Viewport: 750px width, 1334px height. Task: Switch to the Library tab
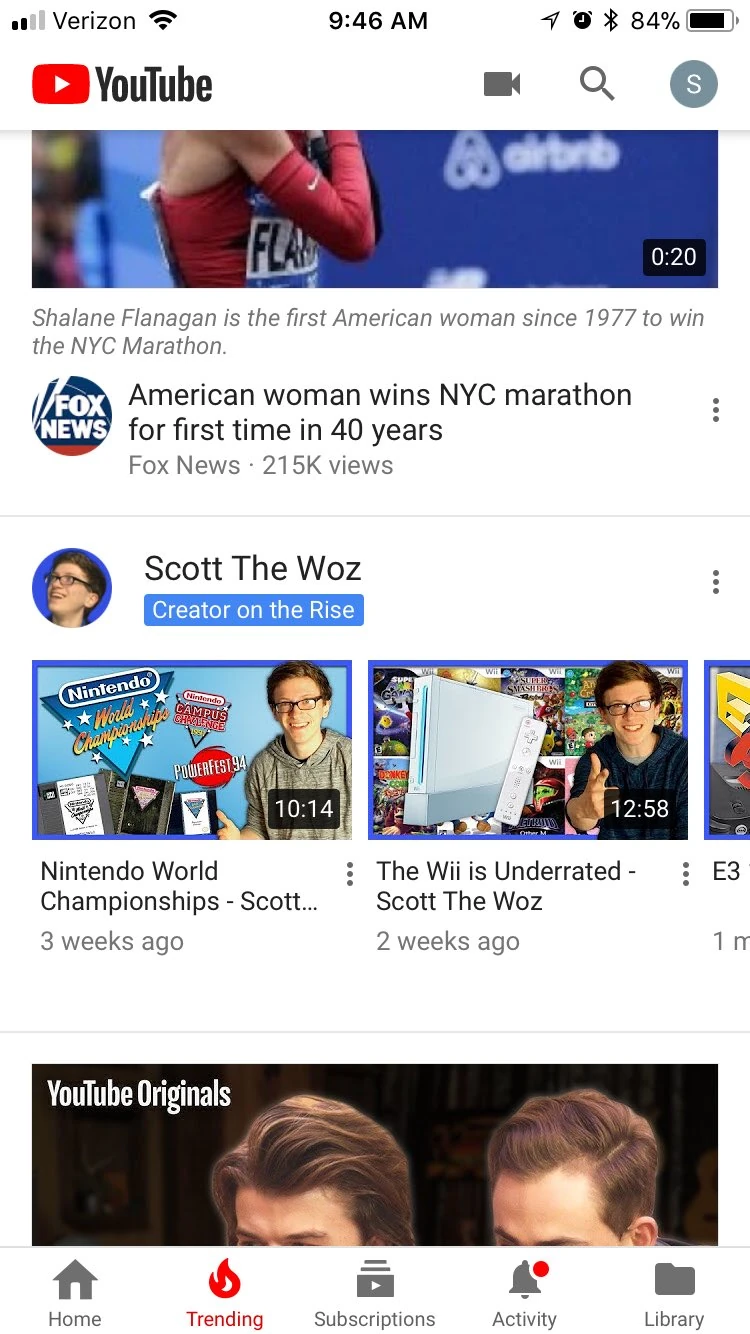coord(674,1293)
